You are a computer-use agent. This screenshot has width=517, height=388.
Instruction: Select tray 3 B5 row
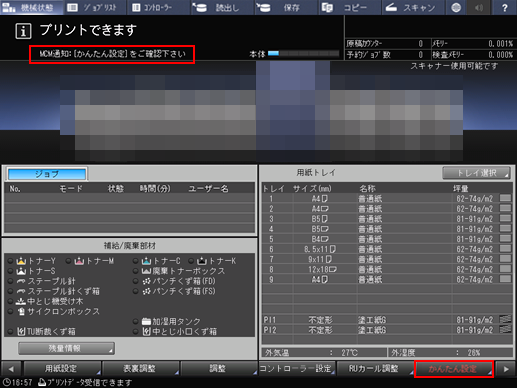[387, 219]
